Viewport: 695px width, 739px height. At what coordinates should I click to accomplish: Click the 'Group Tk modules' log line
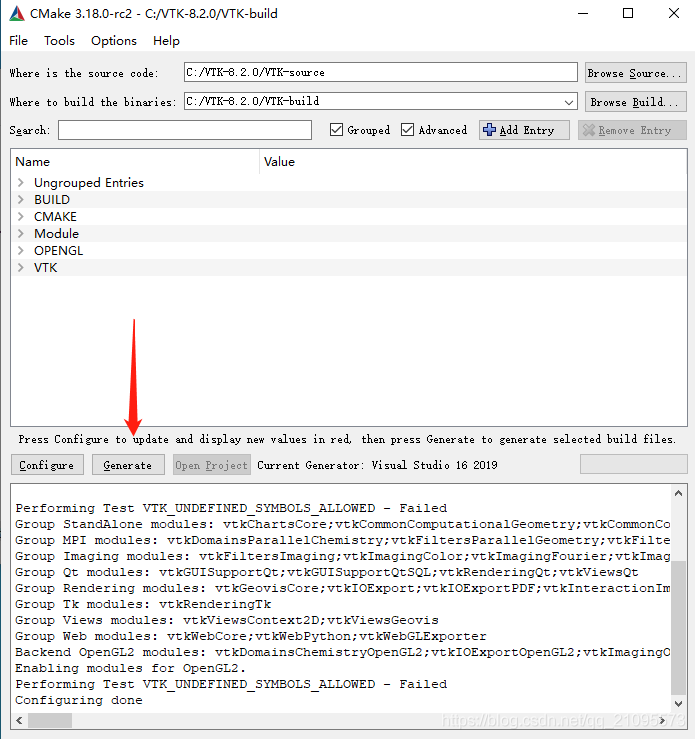click(x=143, y=604)
